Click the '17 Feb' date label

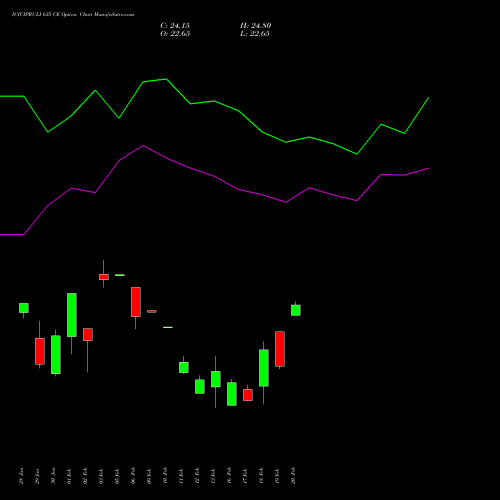(246, 476)
